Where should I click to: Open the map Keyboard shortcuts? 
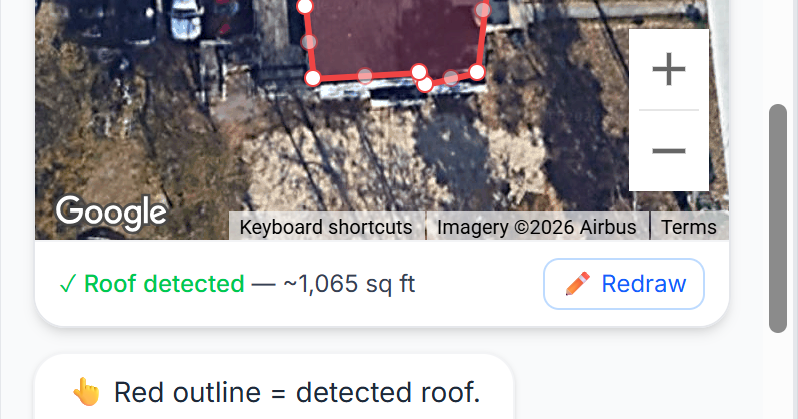(x=326, y=227)
